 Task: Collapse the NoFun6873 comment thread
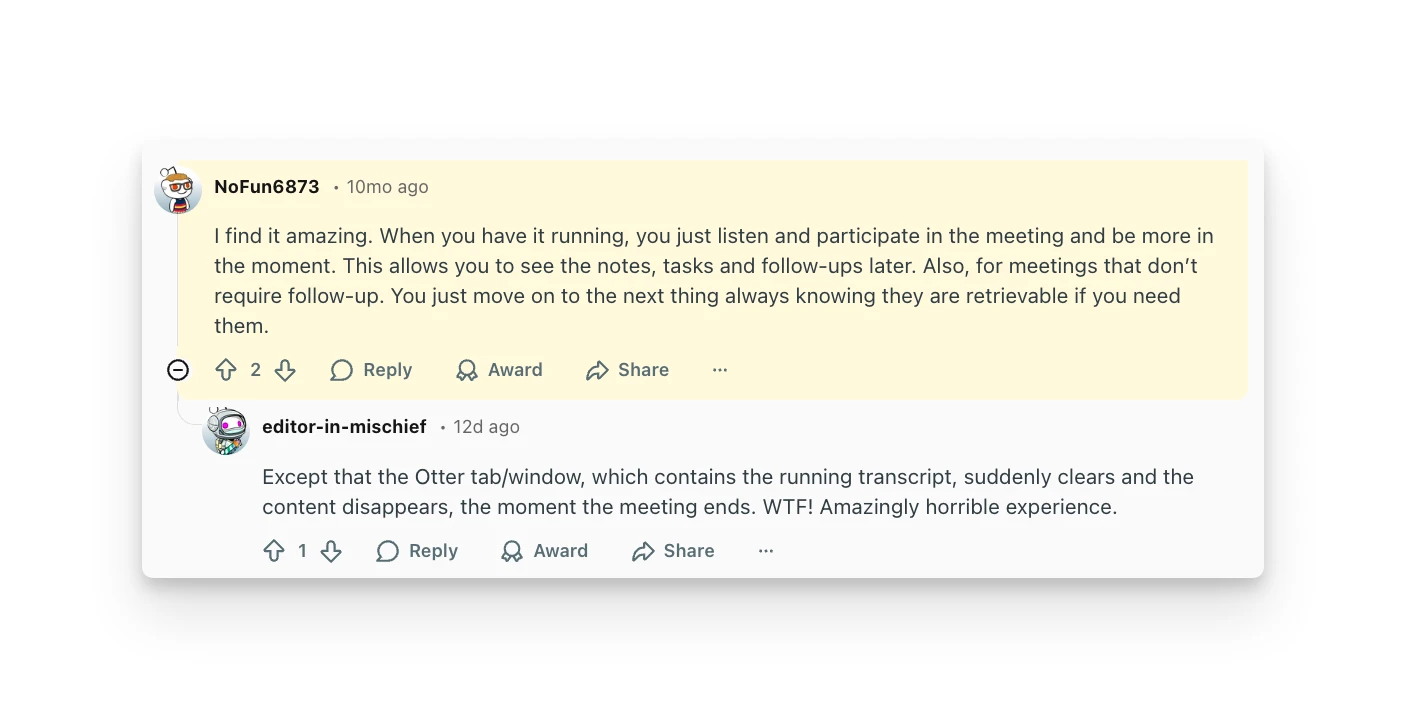coord(178,370)
